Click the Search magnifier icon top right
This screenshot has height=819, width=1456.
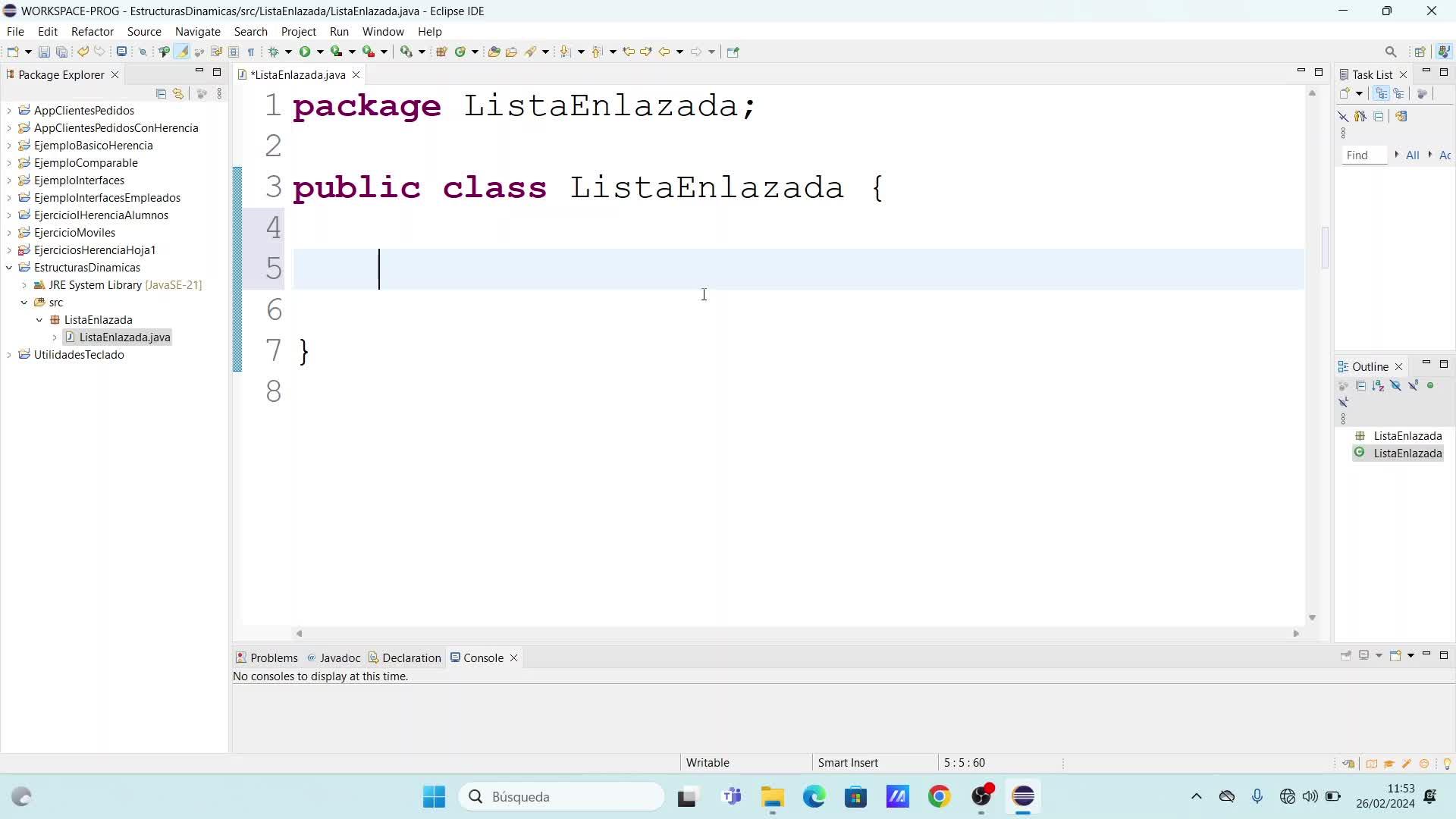[x=1390, y=52]
